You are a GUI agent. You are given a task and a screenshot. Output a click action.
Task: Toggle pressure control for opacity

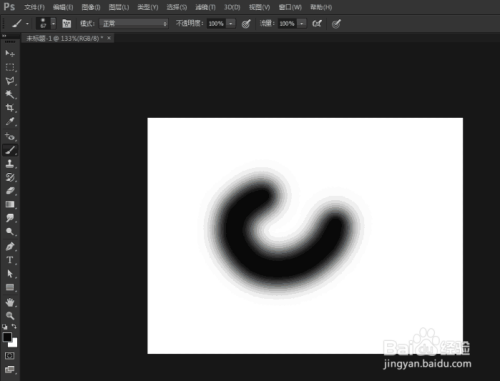pos(246,24)
